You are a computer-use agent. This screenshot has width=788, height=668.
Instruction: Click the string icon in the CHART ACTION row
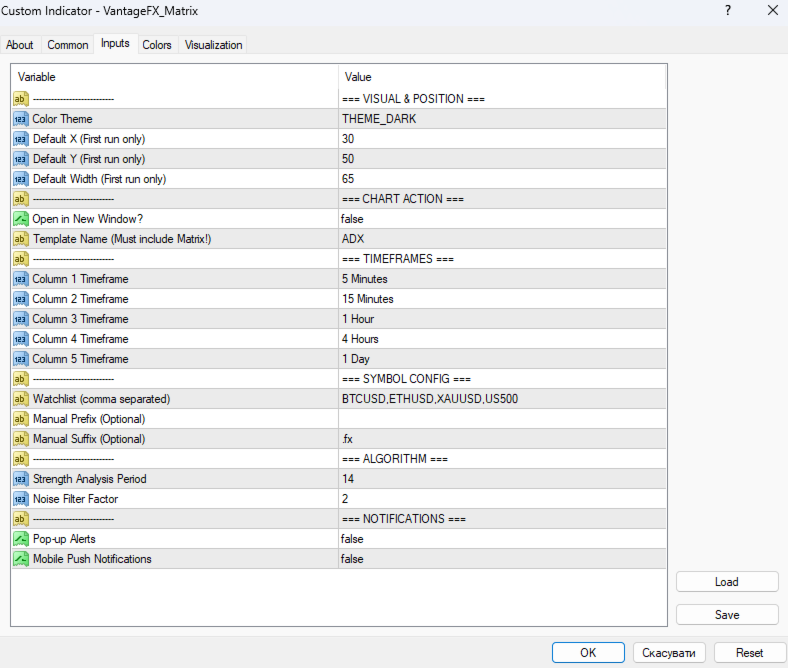click(21, 199)
